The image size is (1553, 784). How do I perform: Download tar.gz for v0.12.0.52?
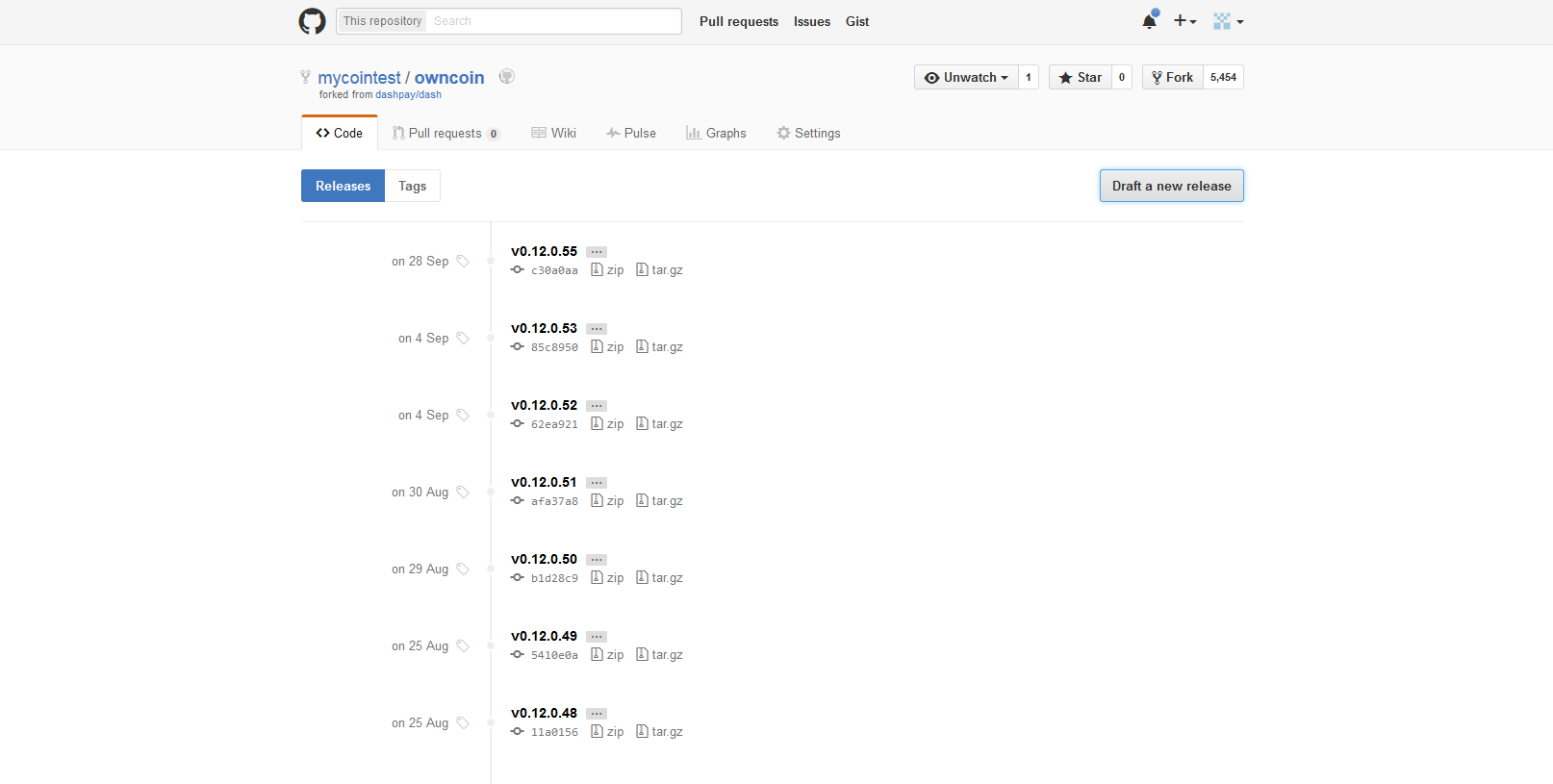(x=659, y=424)
